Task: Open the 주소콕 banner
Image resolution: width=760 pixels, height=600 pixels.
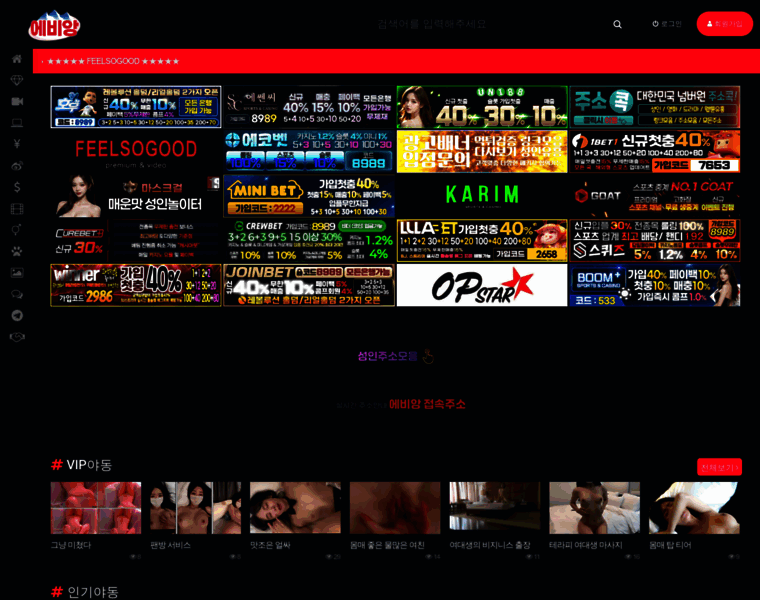Action: pyautogui.click(x=655, y=107)
